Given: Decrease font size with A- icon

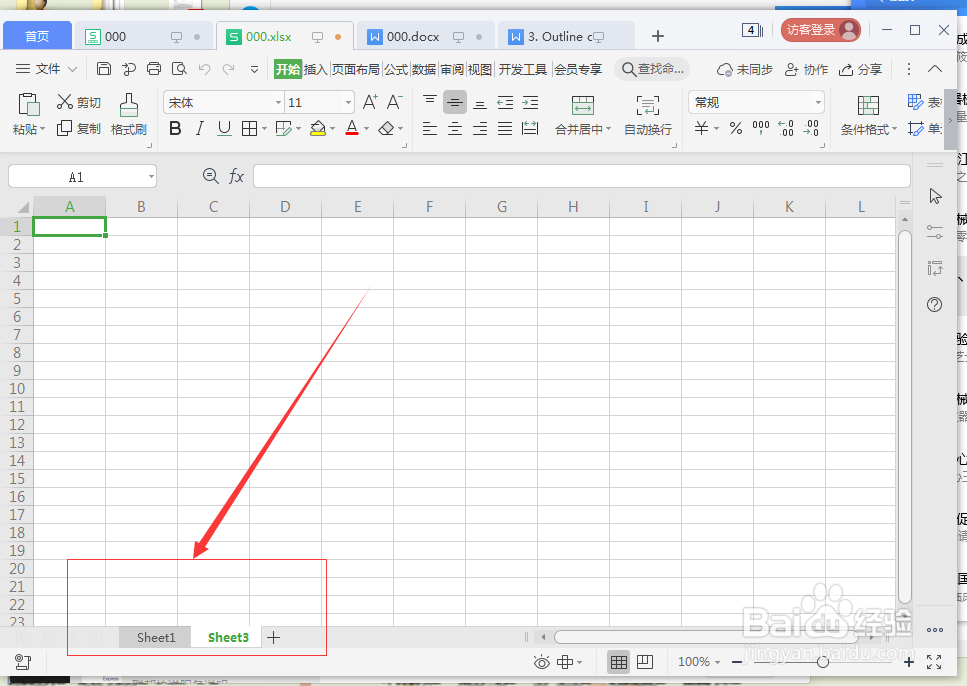Looking at the screenshot, I should pos(395,102).
